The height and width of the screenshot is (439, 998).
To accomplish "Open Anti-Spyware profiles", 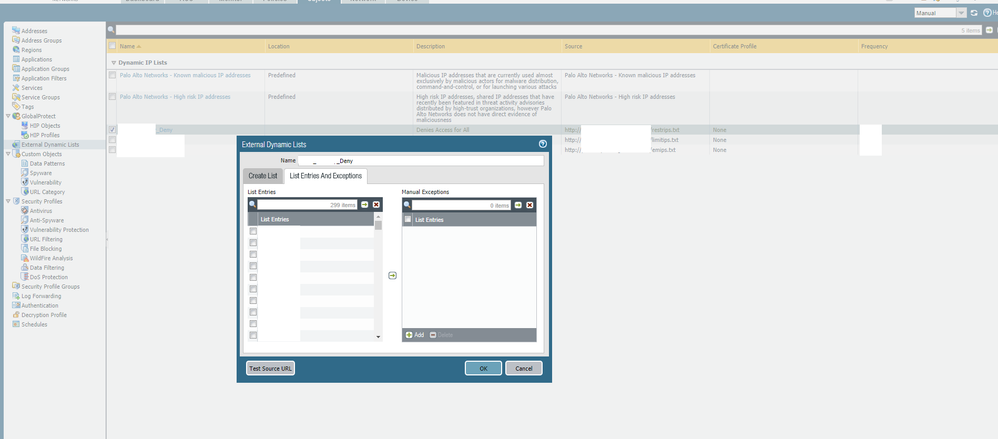I will click(x=46, y=220).
